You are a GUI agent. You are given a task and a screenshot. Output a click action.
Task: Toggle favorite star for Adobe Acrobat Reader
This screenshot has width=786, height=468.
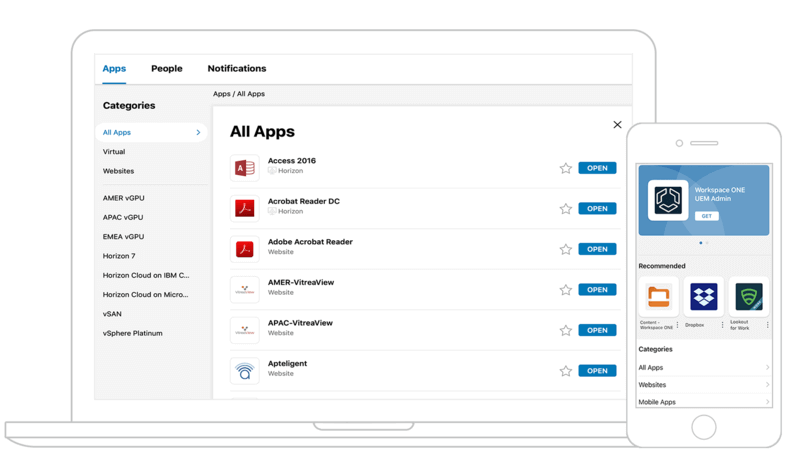pyautogui.click(x=565, y=249)
